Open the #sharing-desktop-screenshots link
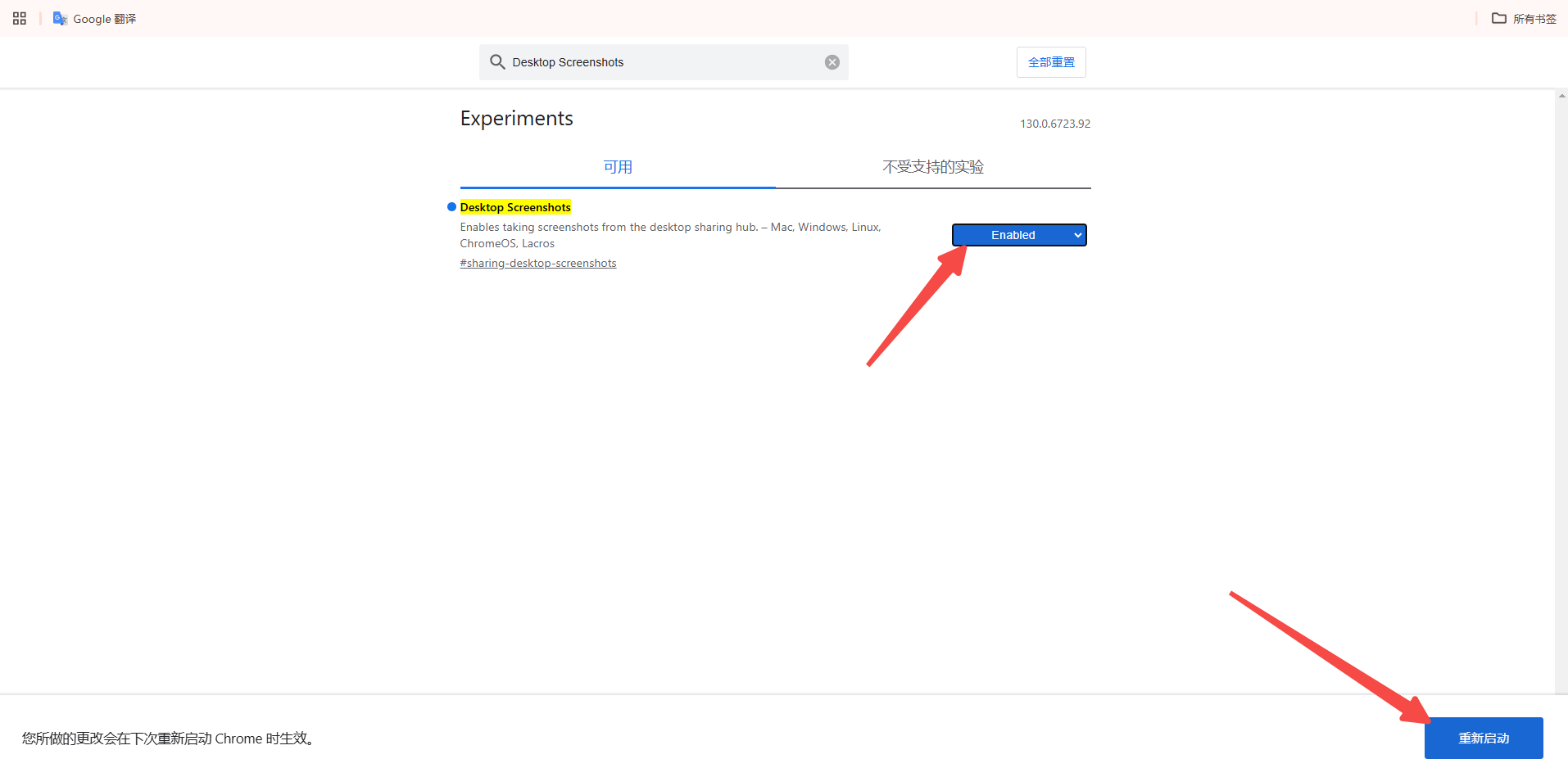Viewport: 1568px width, 777px height. pos(538,263)
